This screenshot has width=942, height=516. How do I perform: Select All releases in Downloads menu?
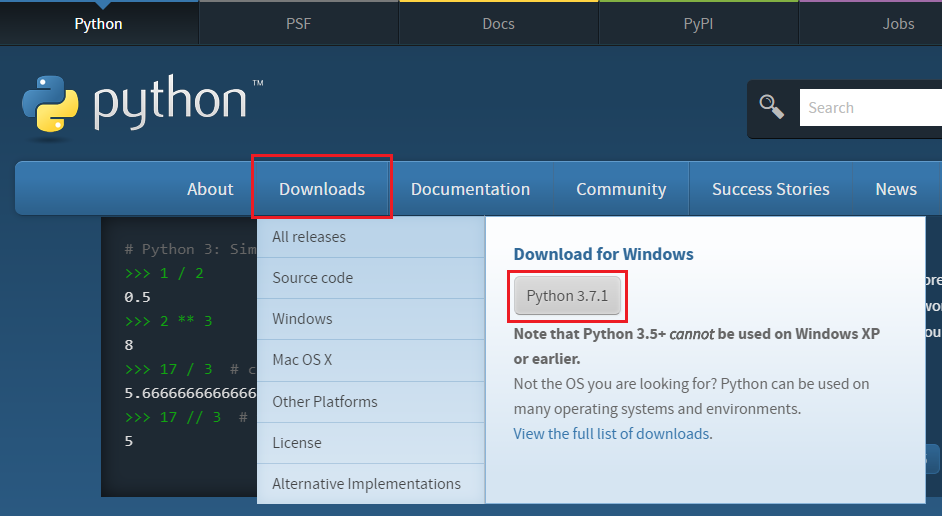371,237
